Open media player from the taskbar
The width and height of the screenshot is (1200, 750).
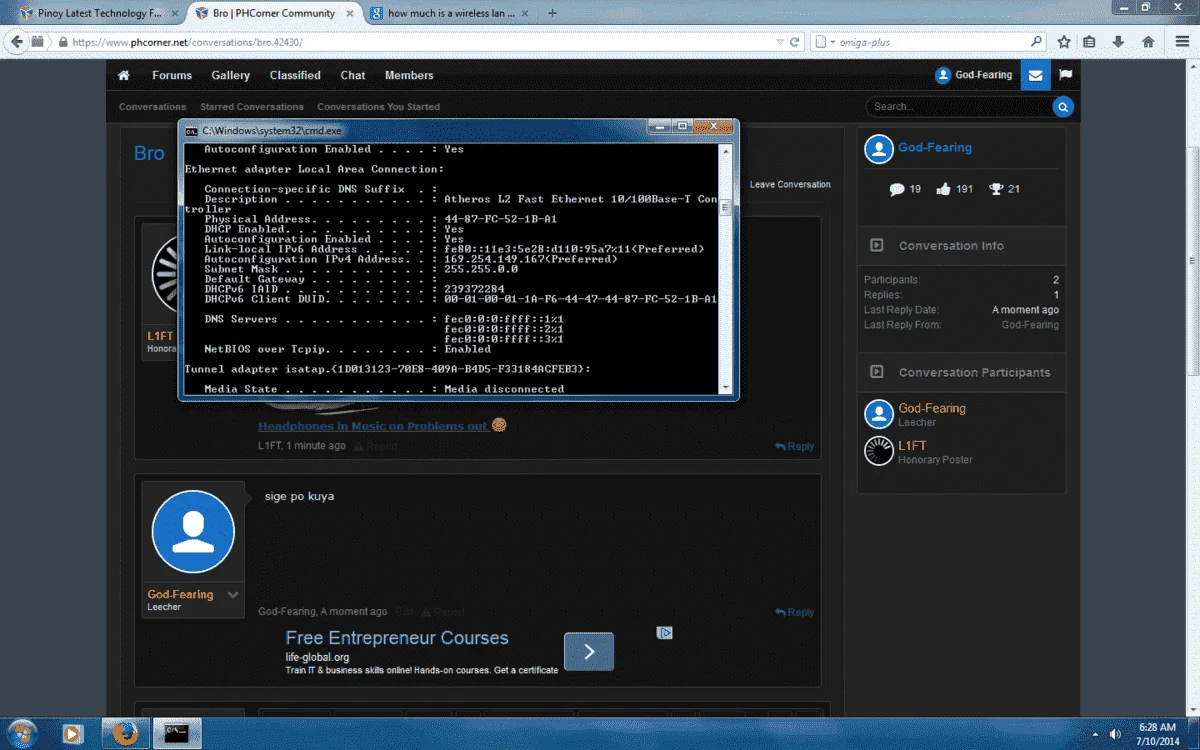point(72,733)
